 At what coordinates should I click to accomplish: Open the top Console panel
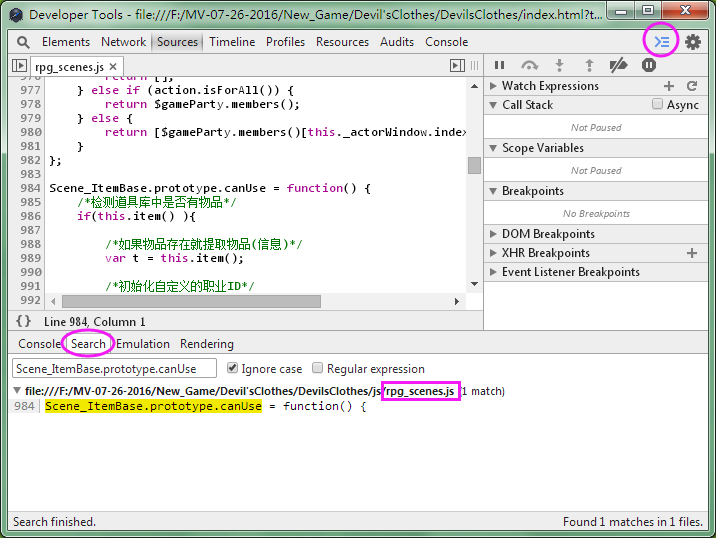447,42
